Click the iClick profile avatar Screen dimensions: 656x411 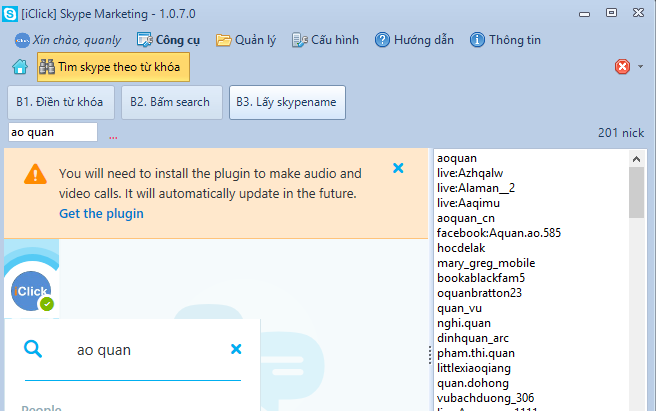pos(31,291)
